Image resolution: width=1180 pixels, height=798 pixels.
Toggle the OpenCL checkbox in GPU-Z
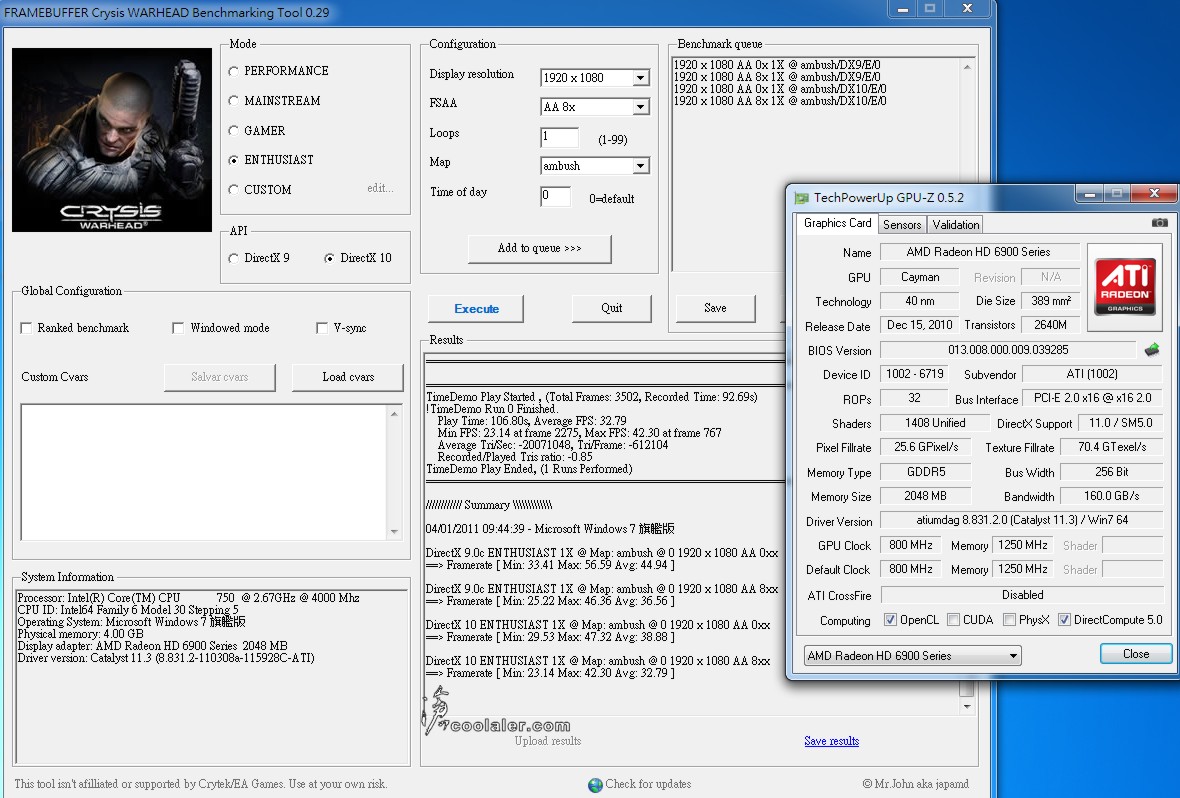[x=890, y=620]
